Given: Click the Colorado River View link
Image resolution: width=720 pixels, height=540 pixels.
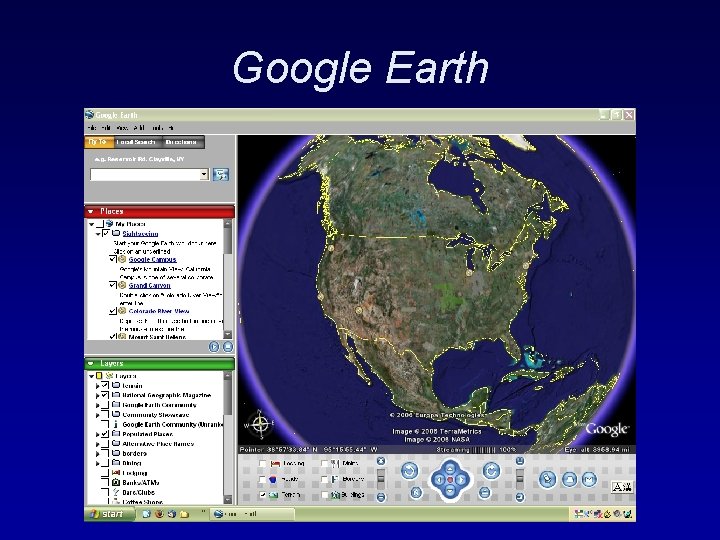Looking at the screenshot, I should tap(159, 311).
